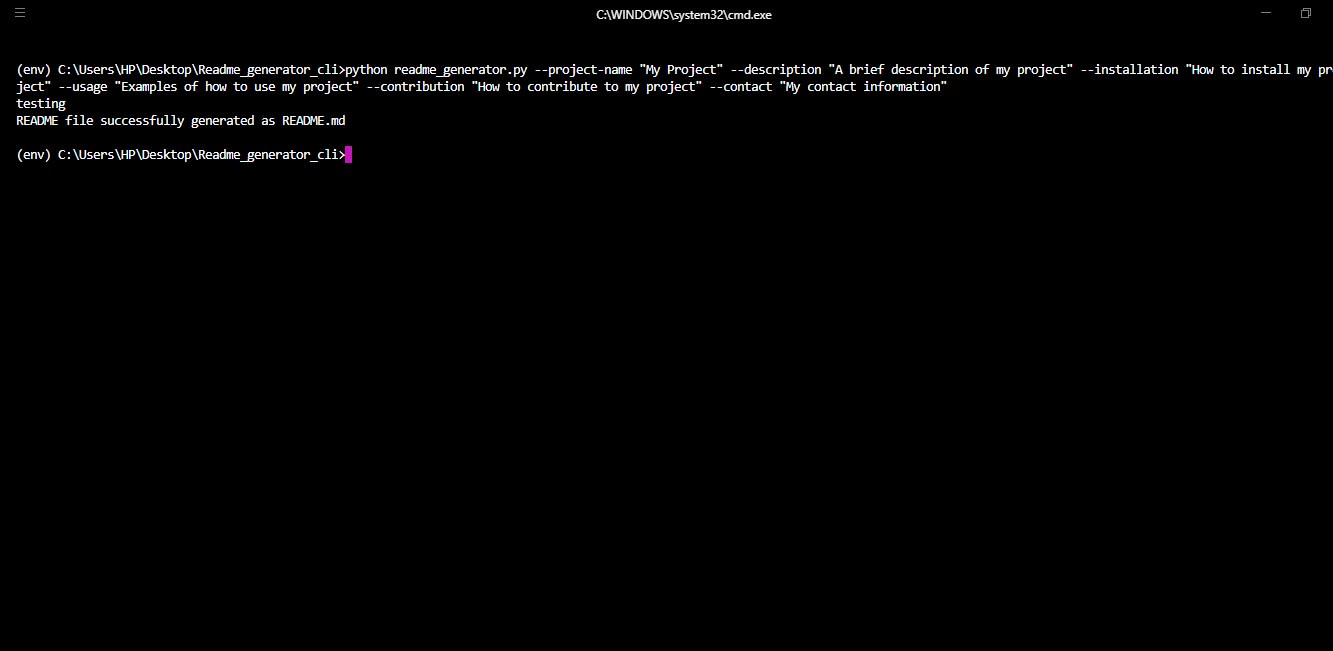Open the hamburger menu in title bar
1333x651 pixels.
(19, 13)
